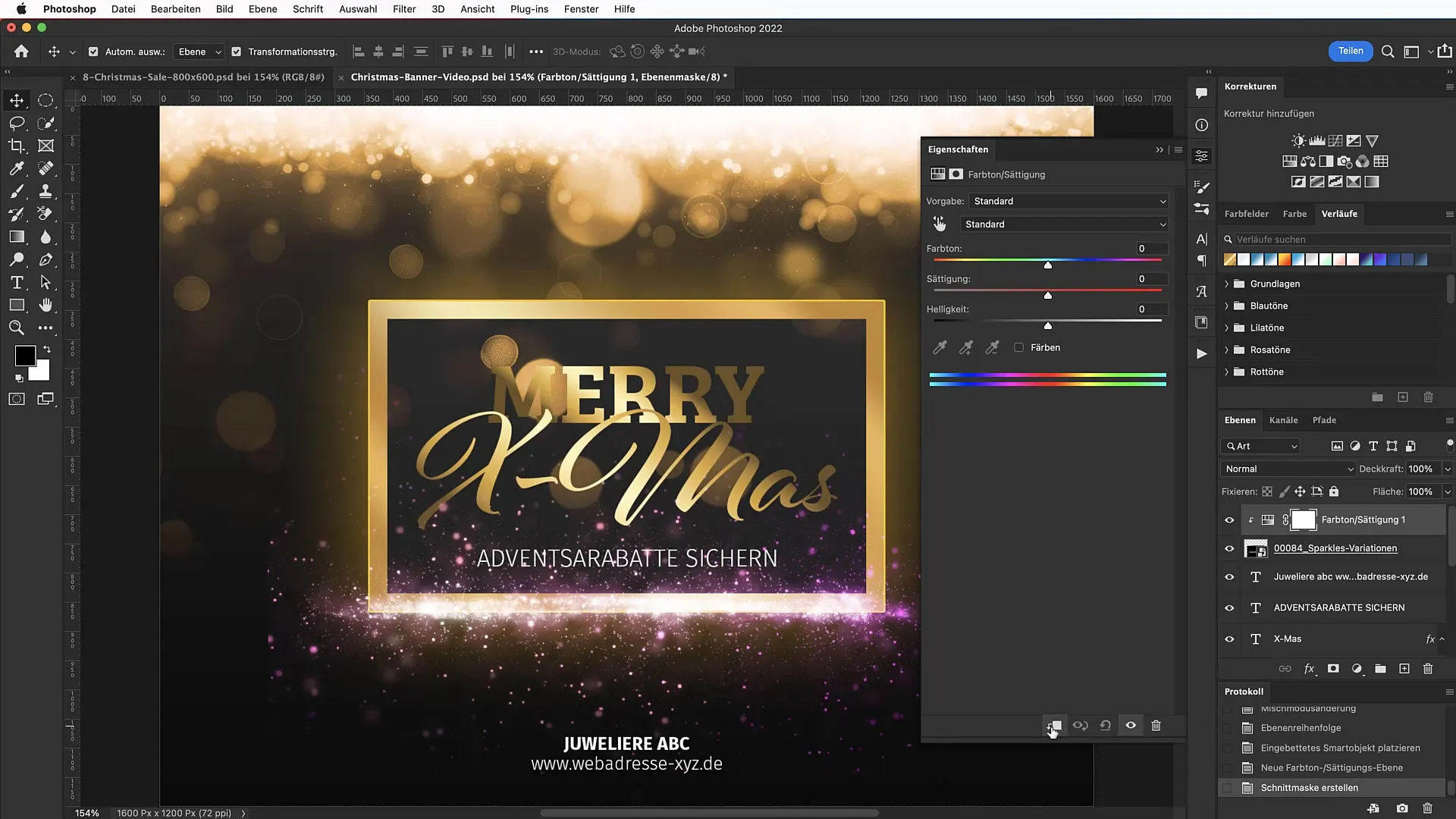1456x819 pixels.
Task: Expand the Blautöne gradient folder
Action: tap(1226, 306)
